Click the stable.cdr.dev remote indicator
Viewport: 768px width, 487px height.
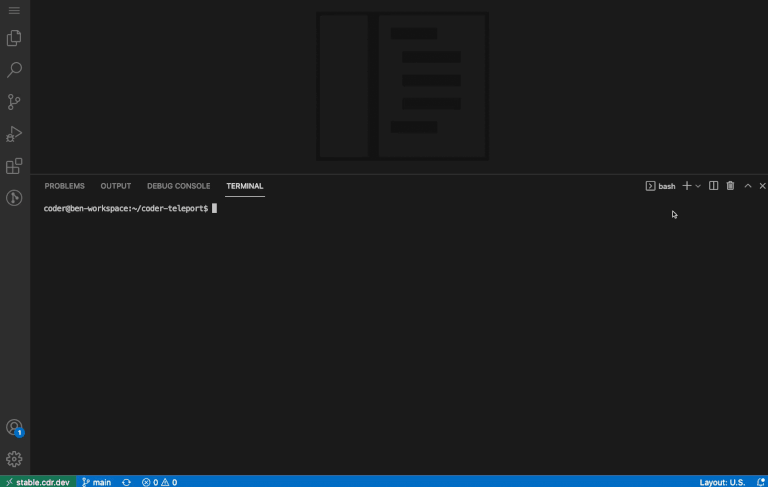tap(38, 482)
